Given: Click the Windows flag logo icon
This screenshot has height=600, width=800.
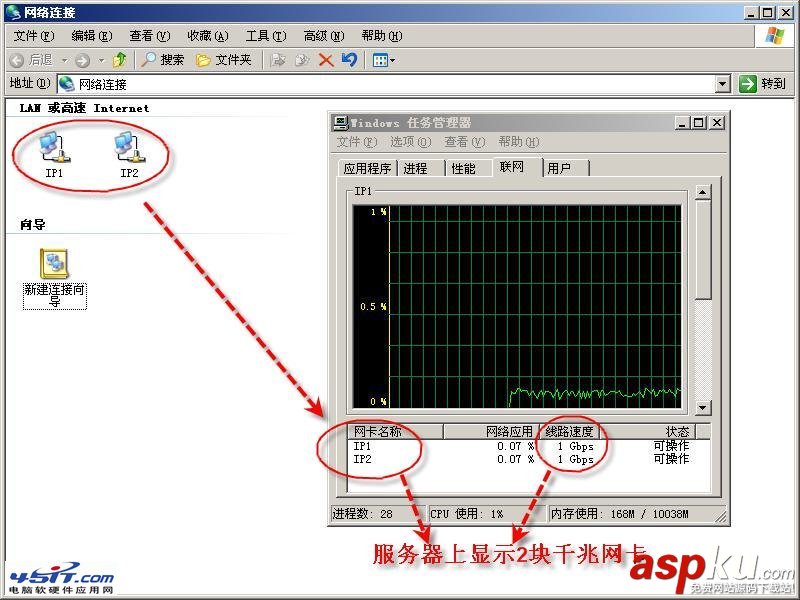Looking at the screenshot, I should 774,36.
